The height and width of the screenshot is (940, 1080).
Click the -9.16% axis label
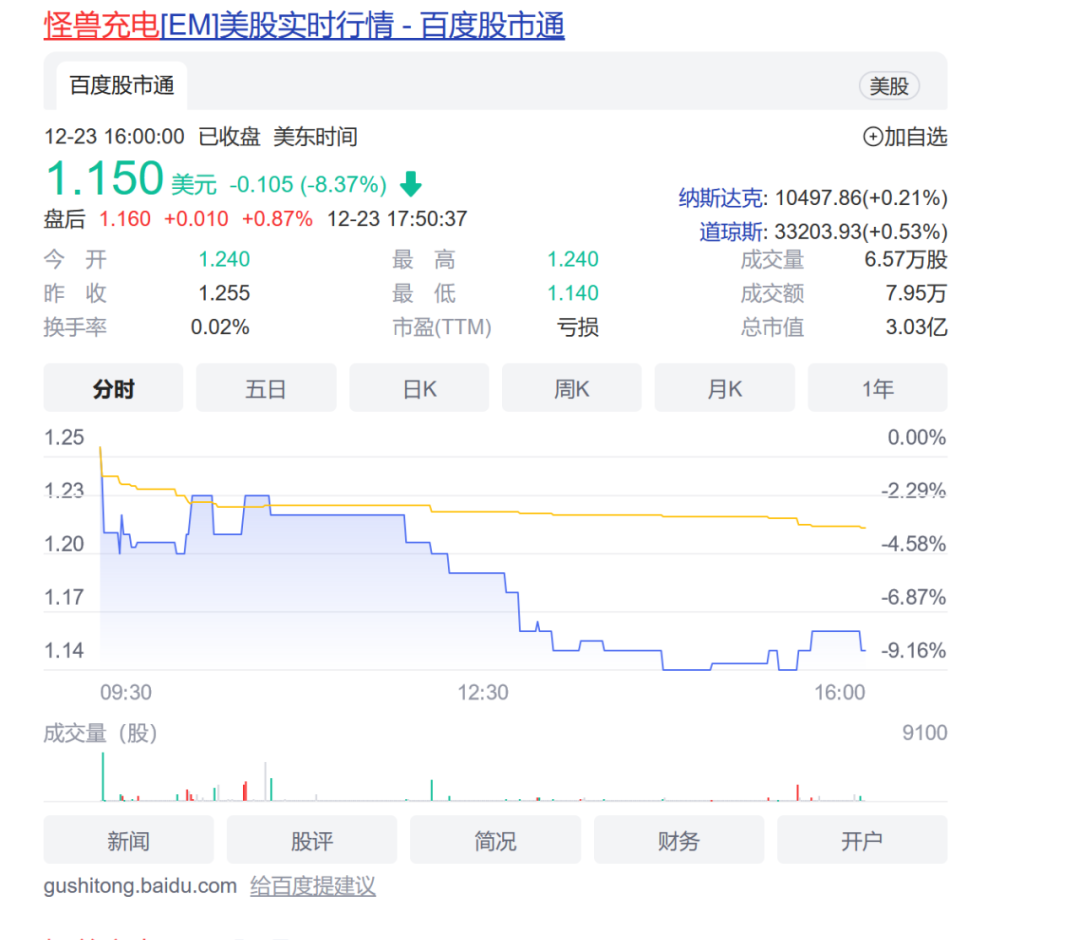point(913,650)
